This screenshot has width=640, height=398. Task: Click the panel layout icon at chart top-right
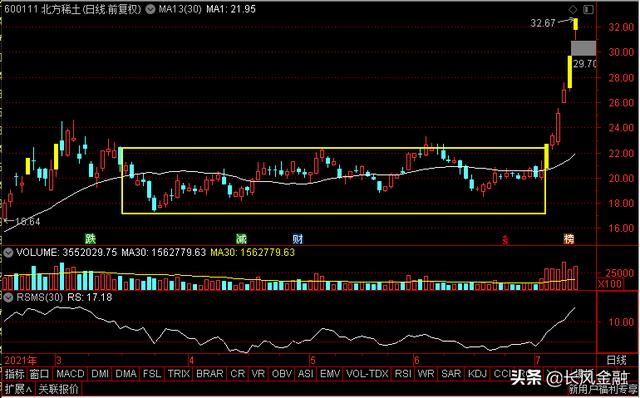point(588,9)
